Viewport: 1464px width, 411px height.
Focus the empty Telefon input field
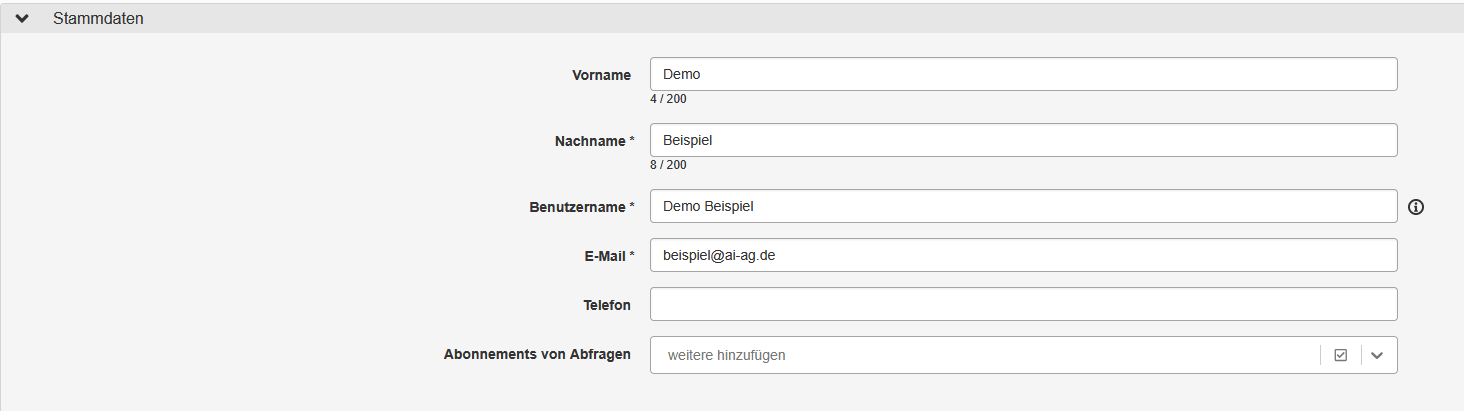(x=1023, y=304)
